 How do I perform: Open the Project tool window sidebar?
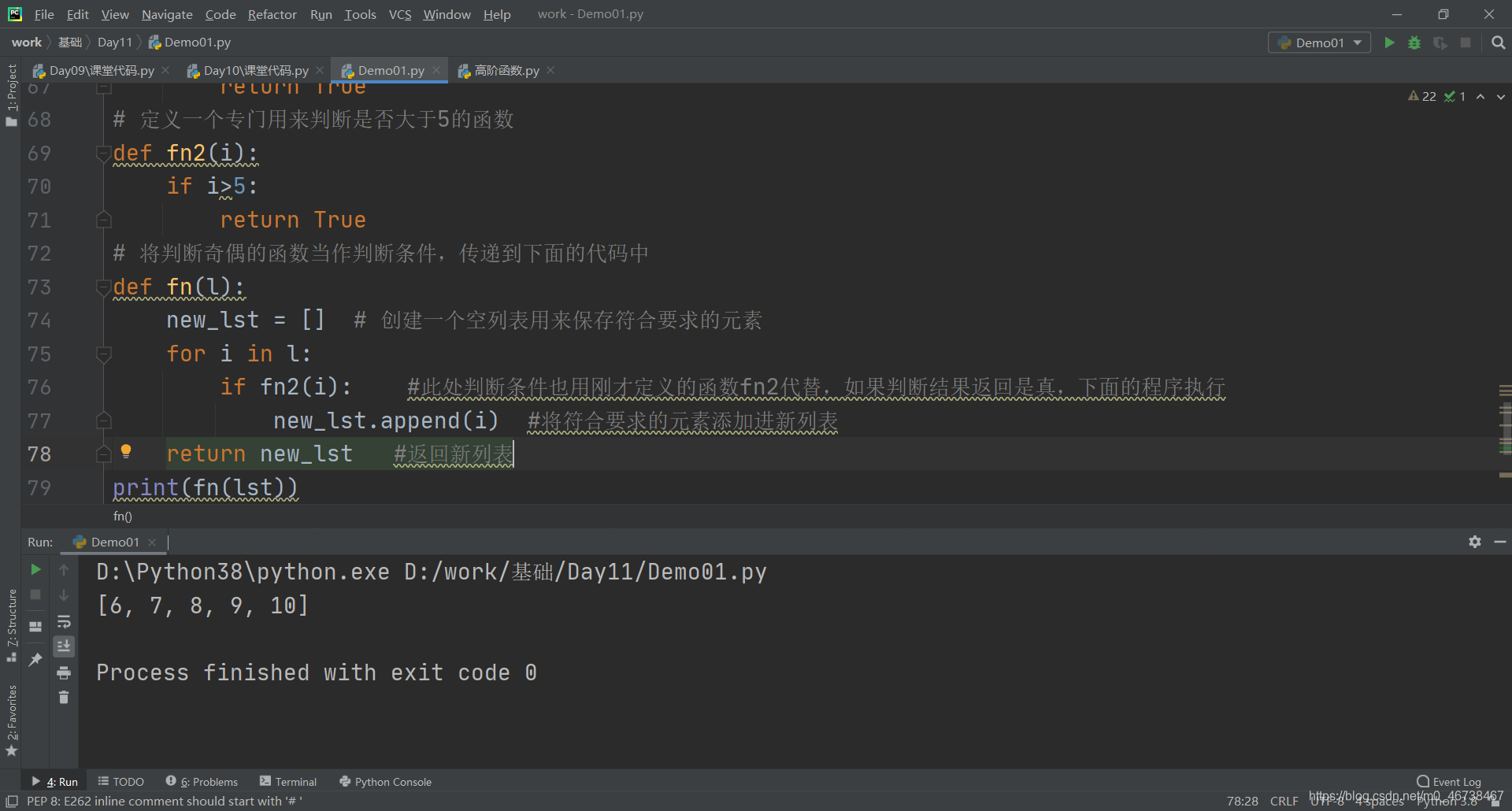(x=11, y=94)
